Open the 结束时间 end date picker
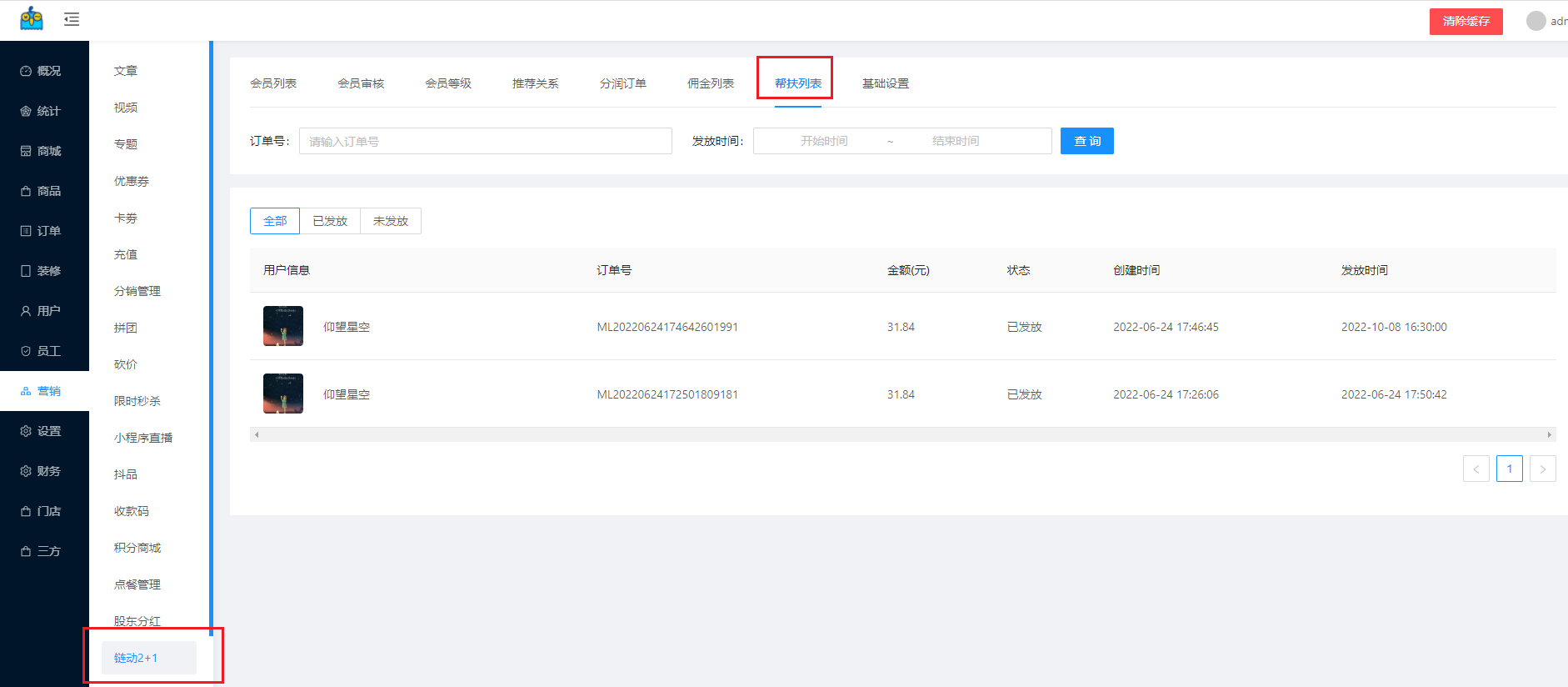The height and width of the screenshot is (687, 1568). [x=956, y=141]
